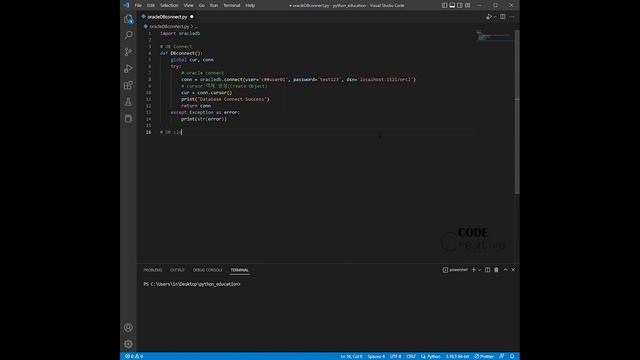Select the oracleDBconnect.py editor tab
This screenshot has width=640, height=360.
[x=168, y=17]
